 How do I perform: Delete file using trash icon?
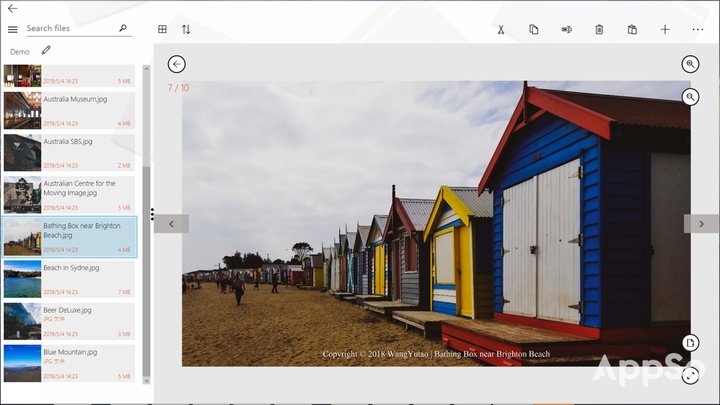(599, 29)
